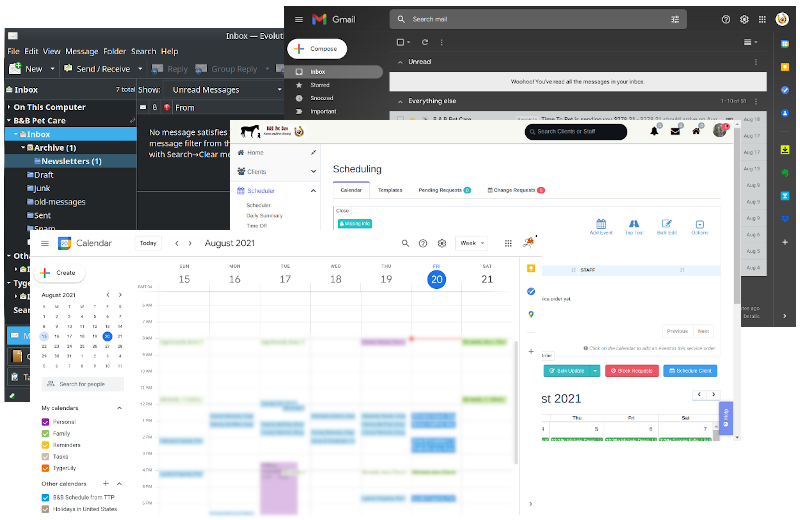Toggle Holidays in United States checkbox
800x520 pixels.
[x=45, y=509]
